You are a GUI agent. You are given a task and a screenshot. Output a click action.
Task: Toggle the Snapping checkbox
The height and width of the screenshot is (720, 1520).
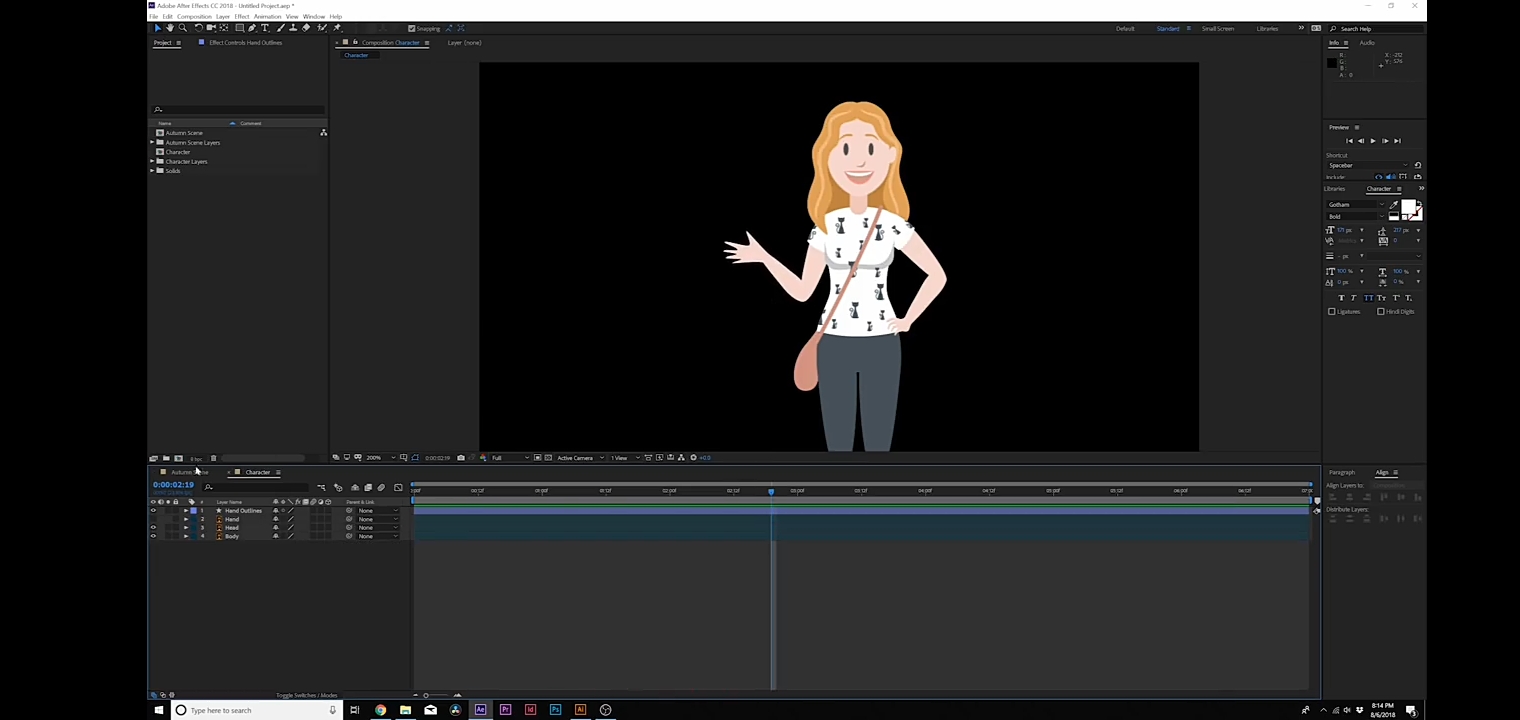(412, 28)
